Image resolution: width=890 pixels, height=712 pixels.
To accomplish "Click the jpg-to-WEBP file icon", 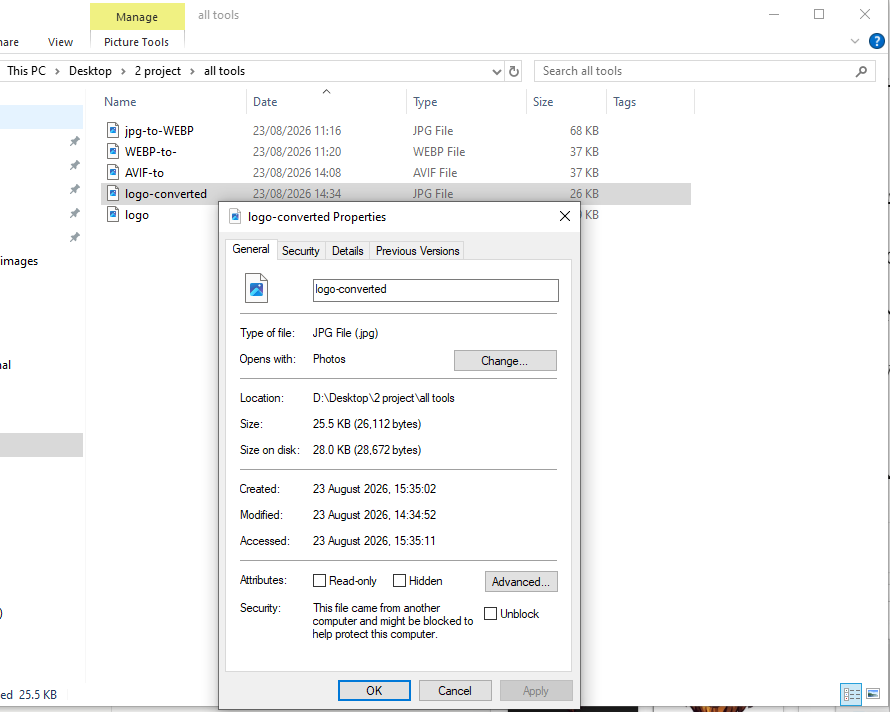I will click(113, 131).
